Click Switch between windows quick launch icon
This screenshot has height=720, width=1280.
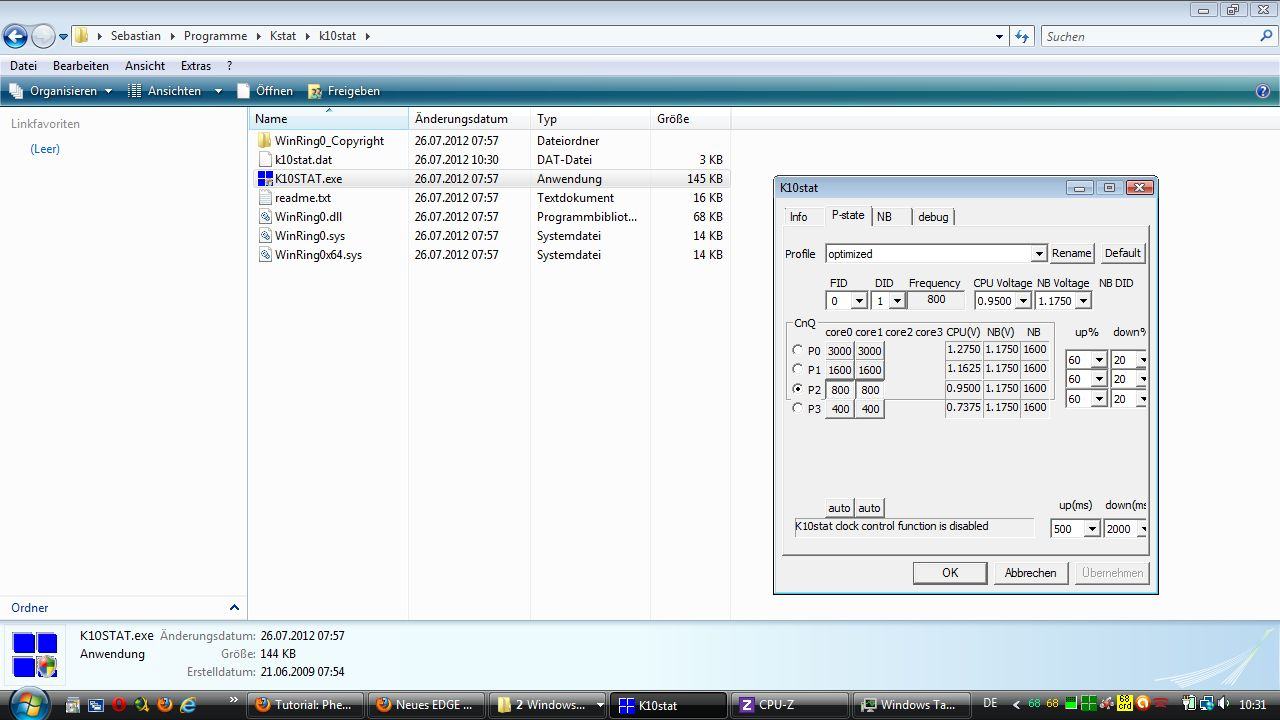point(96,705)
